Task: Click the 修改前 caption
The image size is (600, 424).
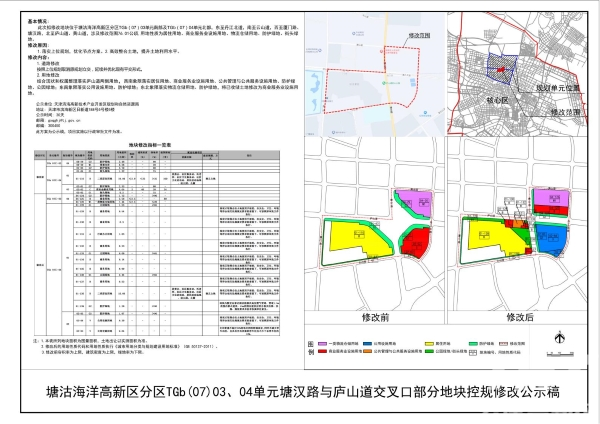Action: (375, 317)
